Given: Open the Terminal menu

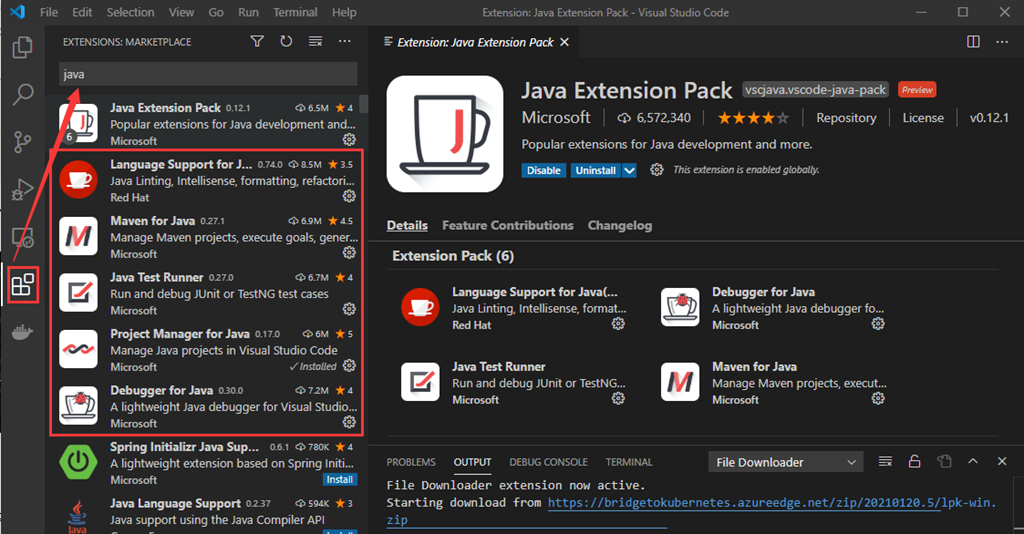Looking at the screenshot, I should tap(295, 12).
